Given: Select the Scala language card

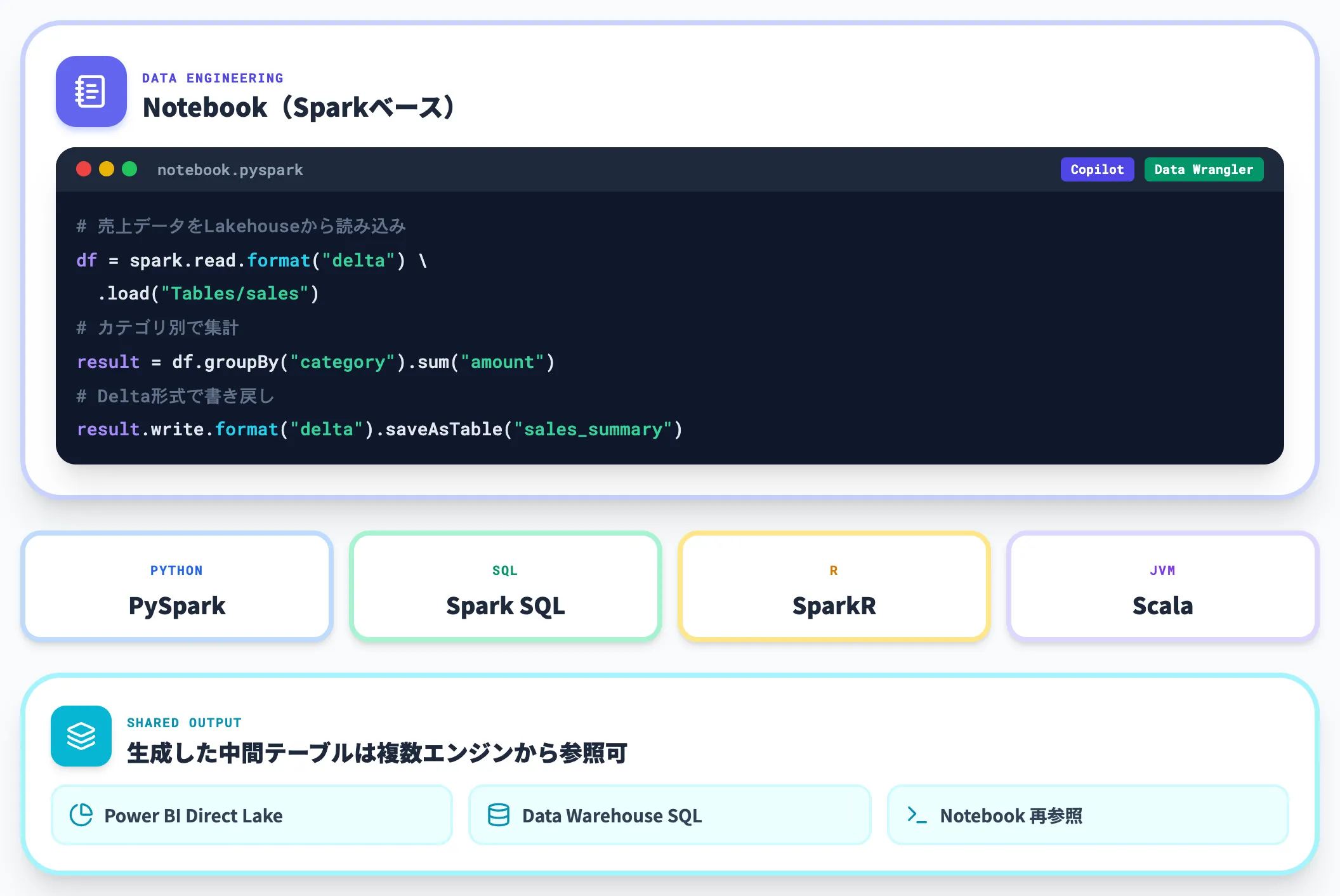Looking at the screenshot, I should [1163, 586].
